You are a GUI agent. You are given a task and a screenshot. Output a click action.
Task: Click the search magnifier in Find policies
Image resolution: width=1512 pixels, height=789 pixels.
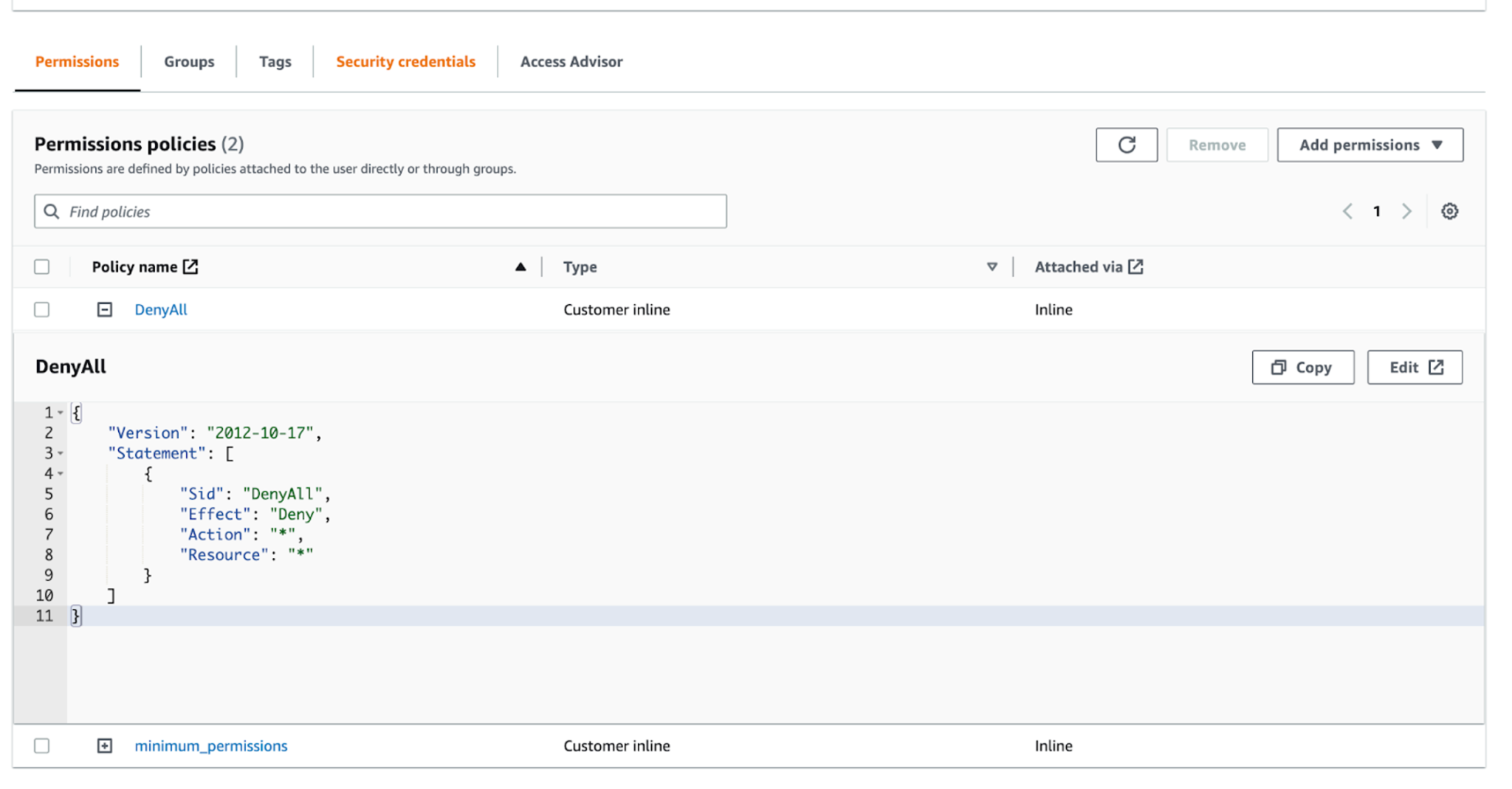[x=52, y=211]
